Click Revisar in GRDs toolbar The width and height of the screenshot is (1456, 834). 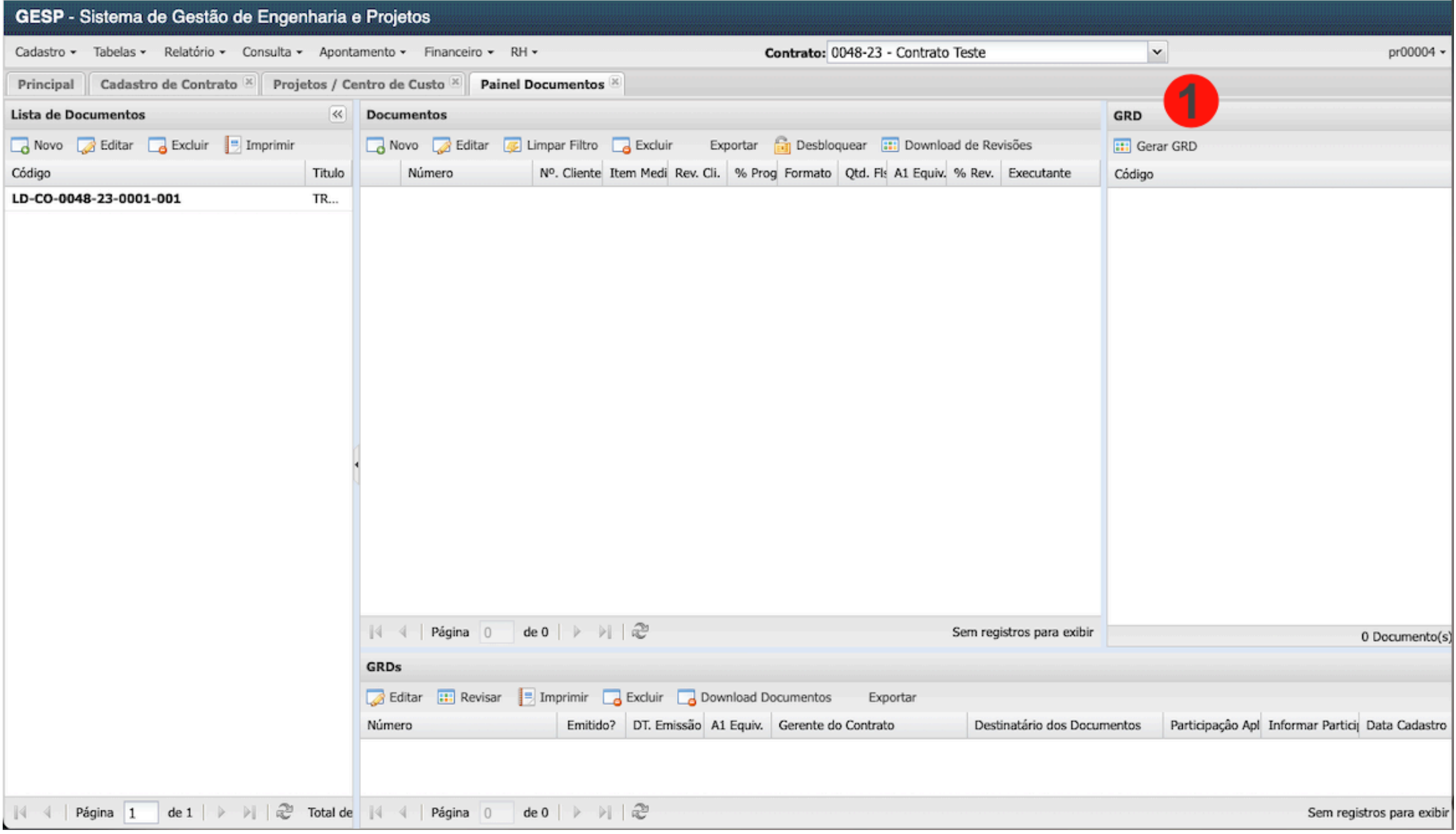469,697
